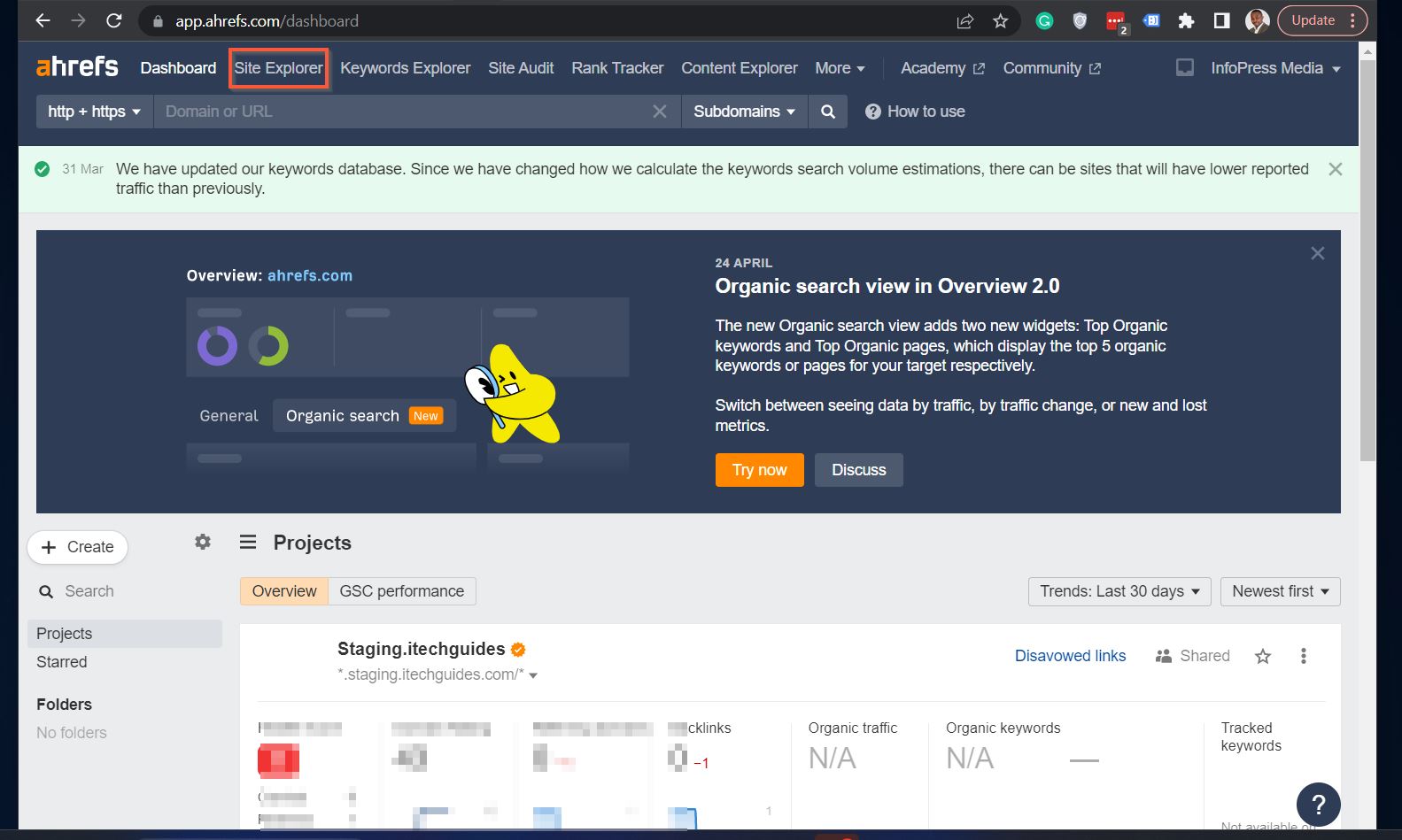Open the Community external link
Image resolution: width=1402 pixels, height=840 pixels.
click(1051, 68)
